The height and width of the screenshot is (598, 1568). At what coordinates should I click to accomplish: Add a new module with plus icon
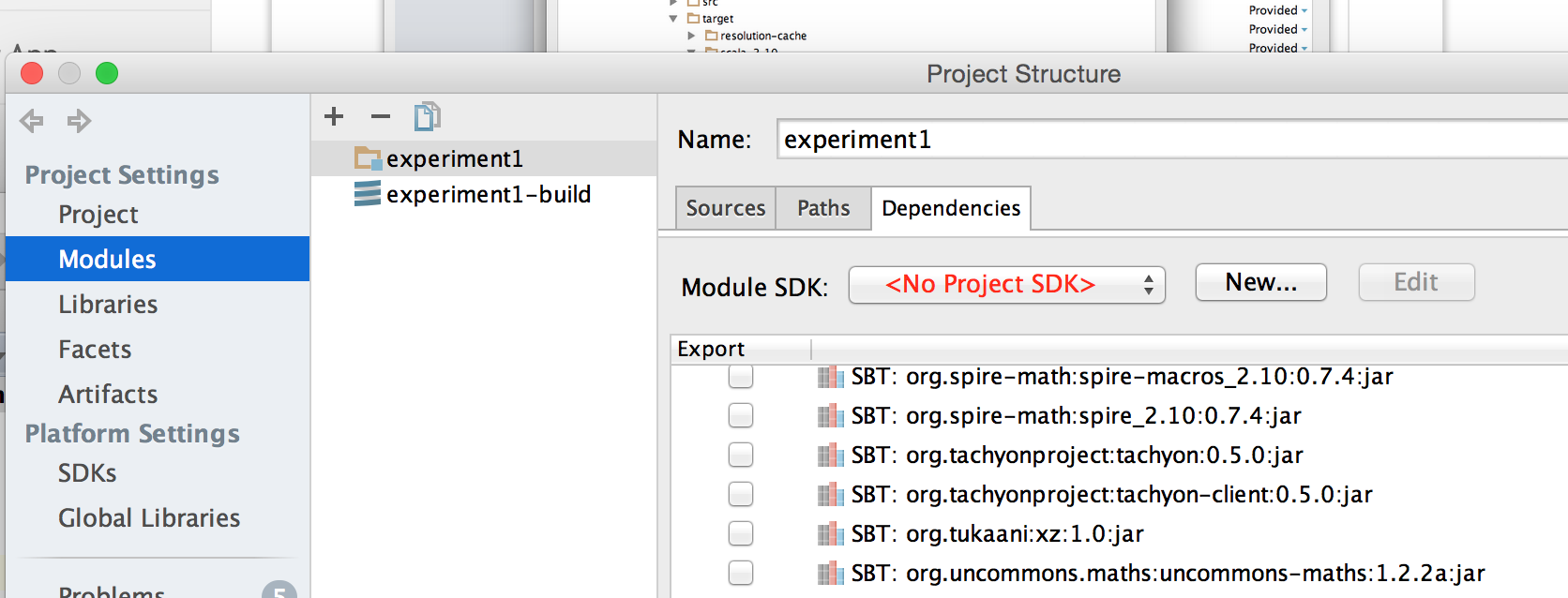[334, 116]
